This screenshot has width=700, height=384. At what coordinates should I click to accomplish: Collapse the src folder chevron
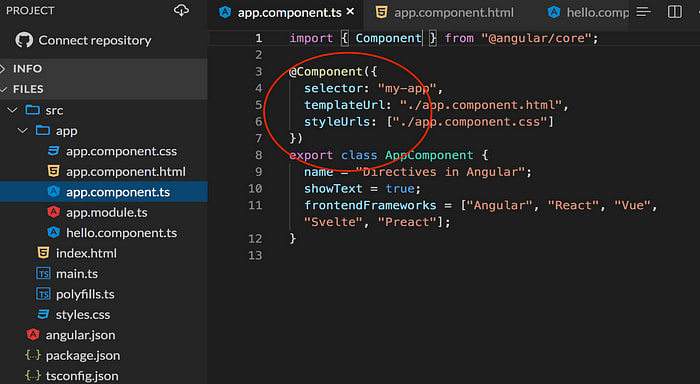[12, 110]
